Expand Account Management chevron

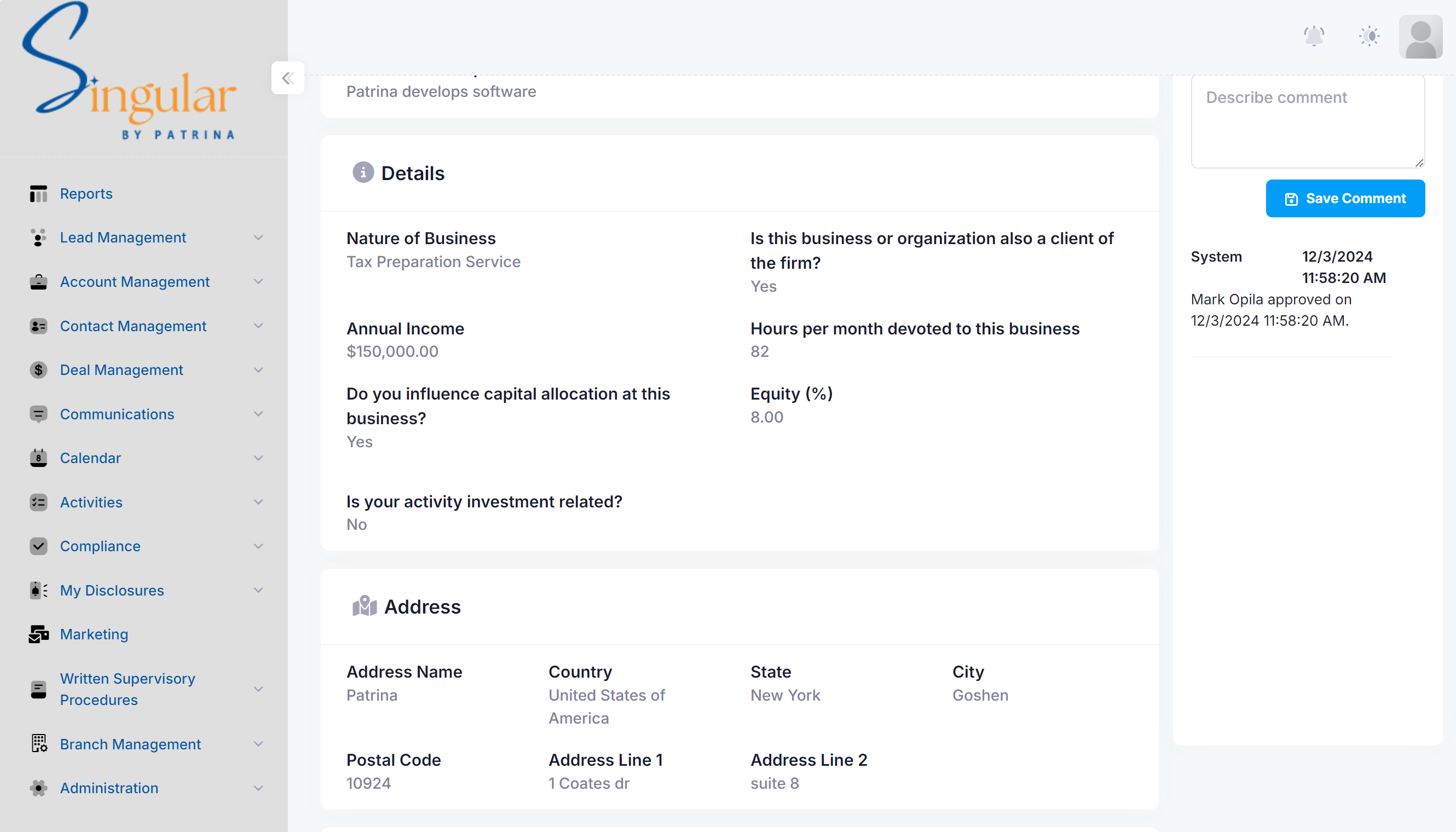pyautogui.click(x=258, y=282)
